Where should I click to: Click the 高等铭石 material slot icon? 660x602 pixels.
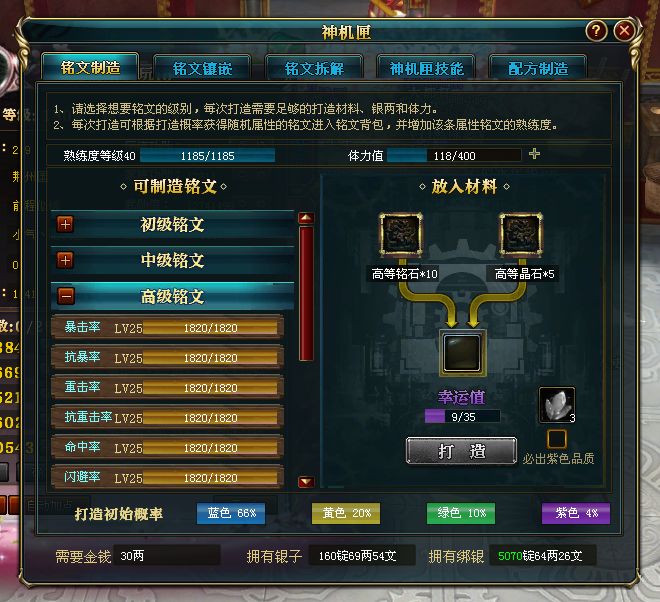[x=401, y=234]
